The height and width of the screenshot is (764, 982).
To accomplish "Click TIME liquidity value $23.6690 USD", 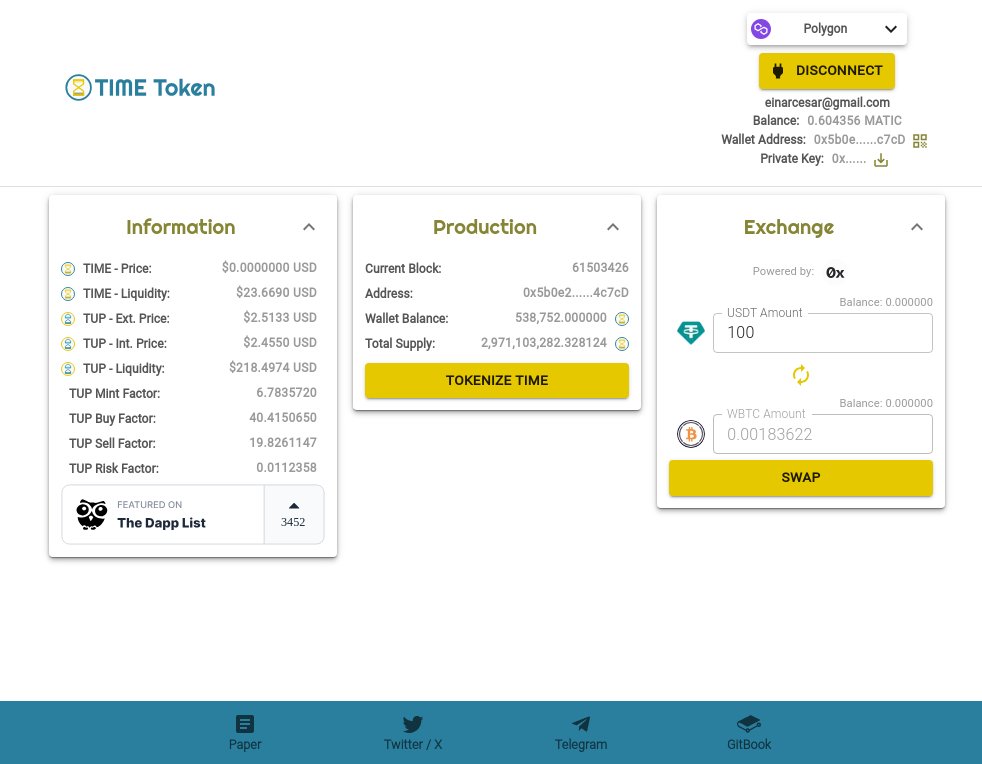I will point(276,292).
